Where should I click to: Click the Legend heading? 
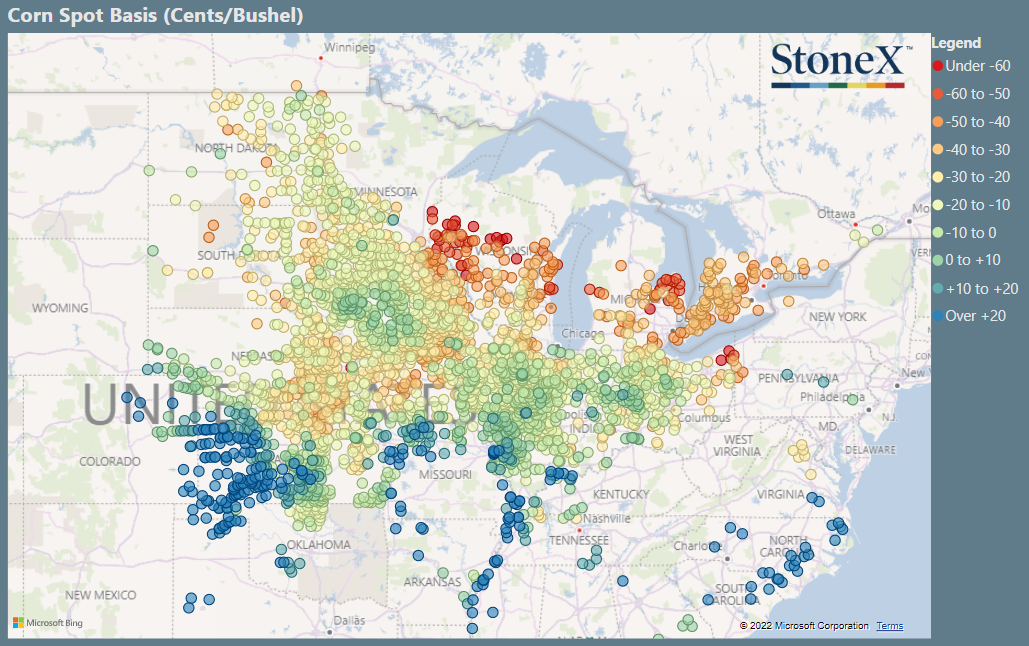coord(956,43)
